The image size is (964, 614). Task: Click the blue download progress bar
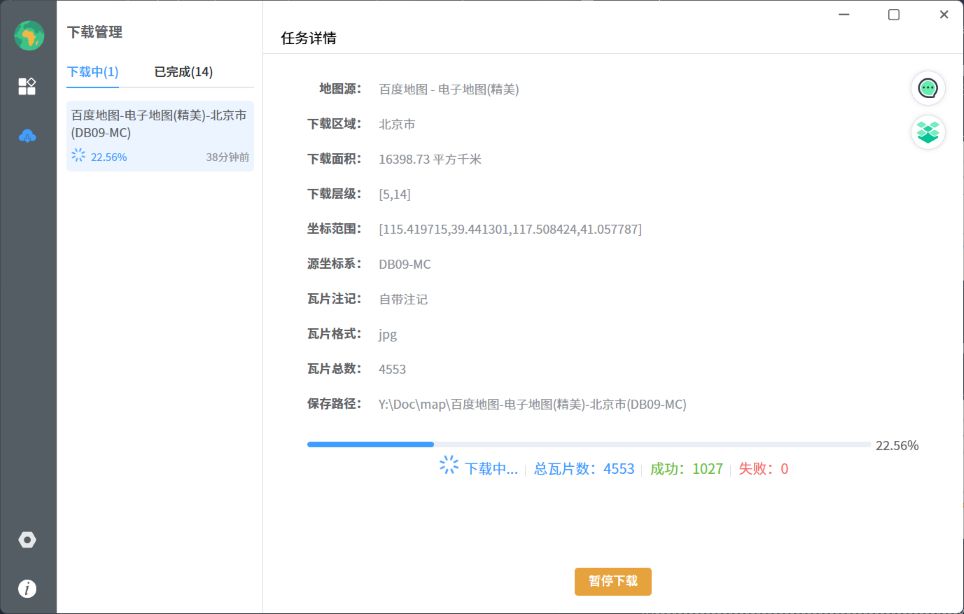[x=371, y=444]
